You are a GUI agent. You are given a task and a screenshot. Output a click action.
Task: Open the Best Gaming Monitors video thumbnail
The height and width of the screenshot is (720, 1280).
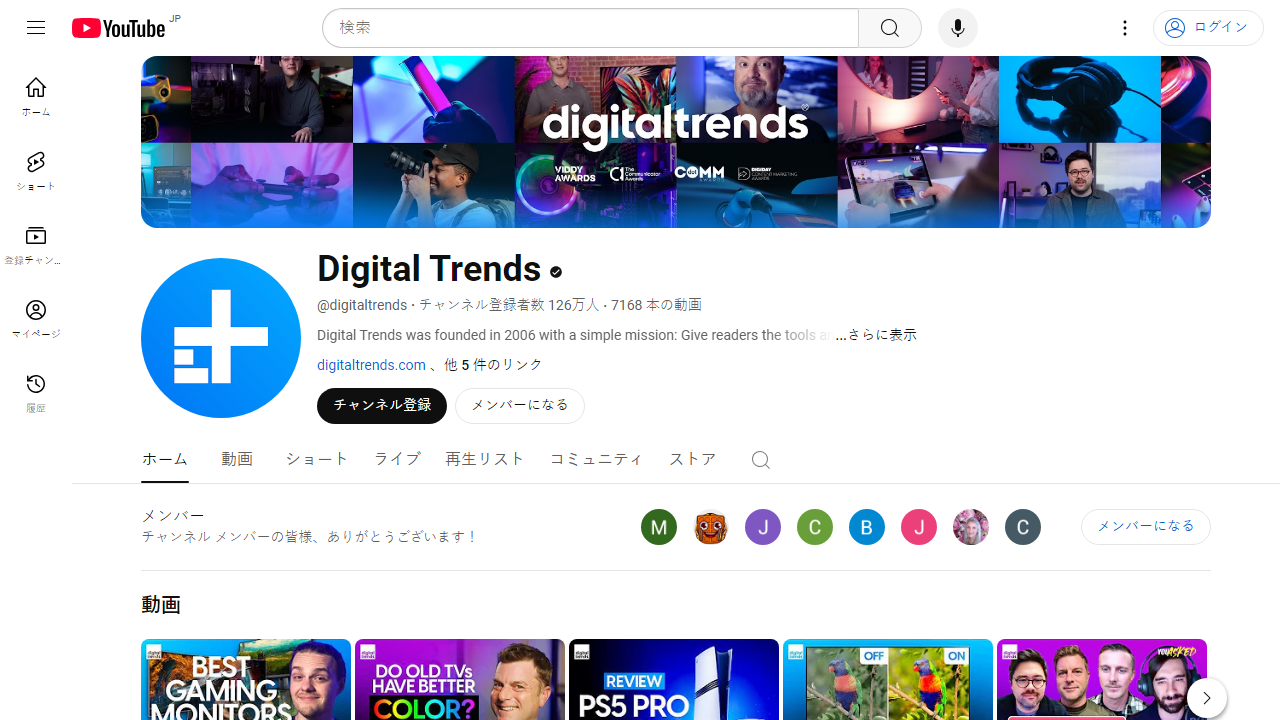tap(246, 680)
